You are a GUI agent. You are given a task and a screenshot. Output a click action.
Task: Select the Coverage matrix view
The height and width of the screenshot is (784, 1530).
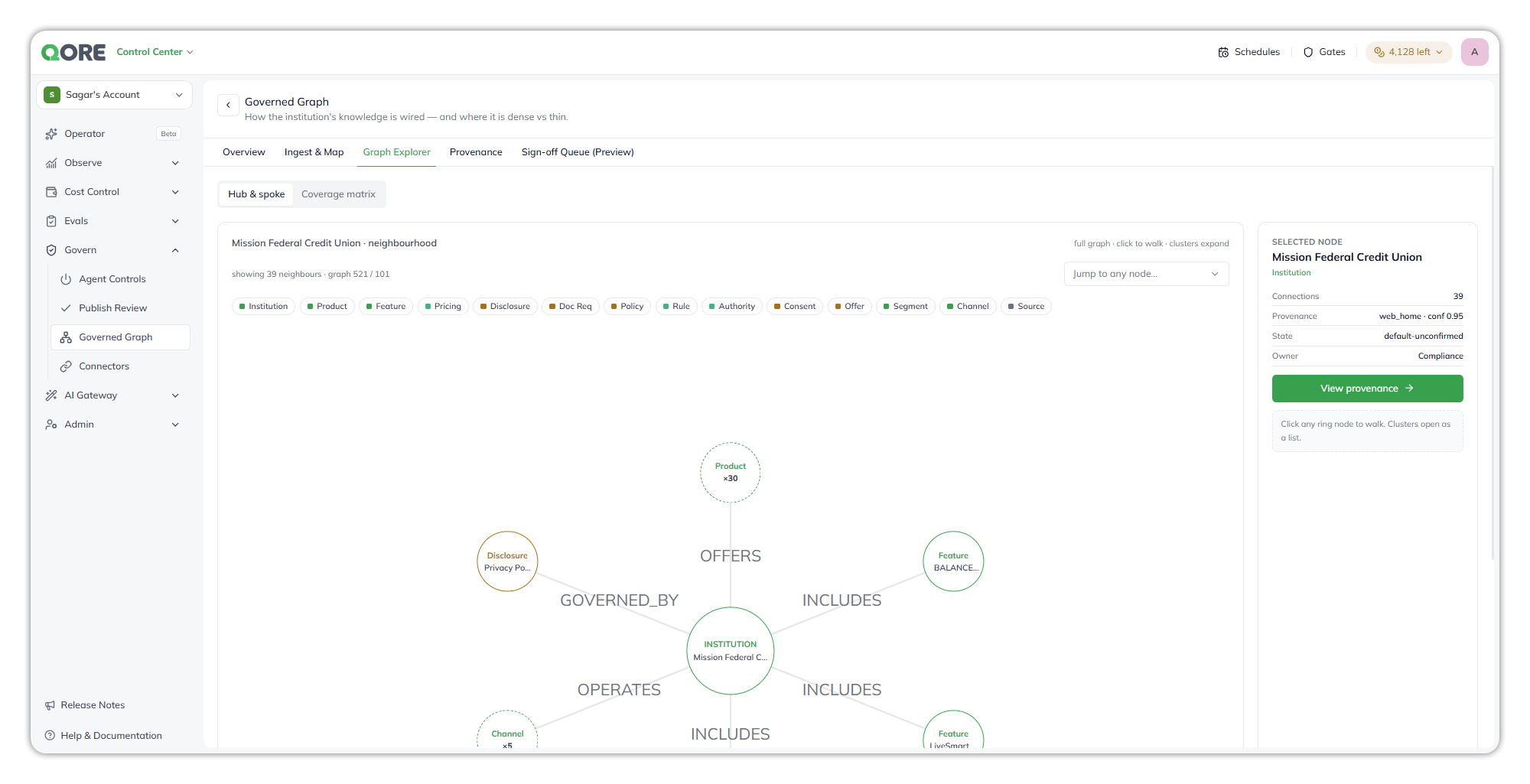[338, 194]
